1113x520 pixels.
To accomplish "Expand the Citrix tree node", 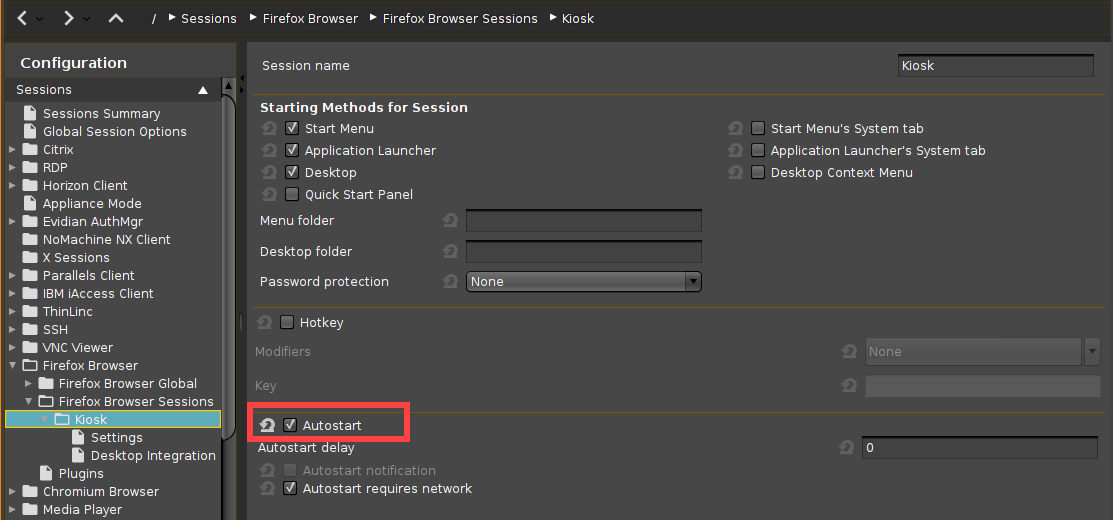I will click(12, 150).
